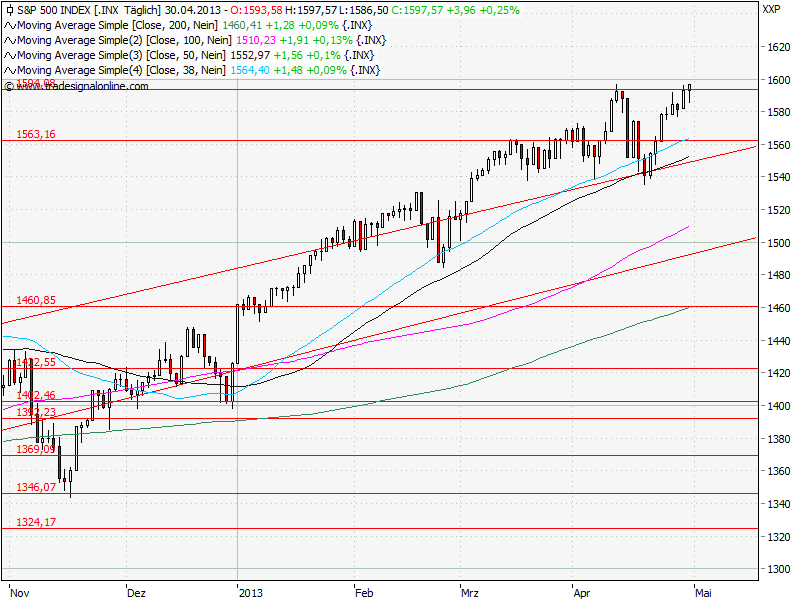Select the wave icon of Moving Average Simple(4) 38

click(x=9, y=69)
